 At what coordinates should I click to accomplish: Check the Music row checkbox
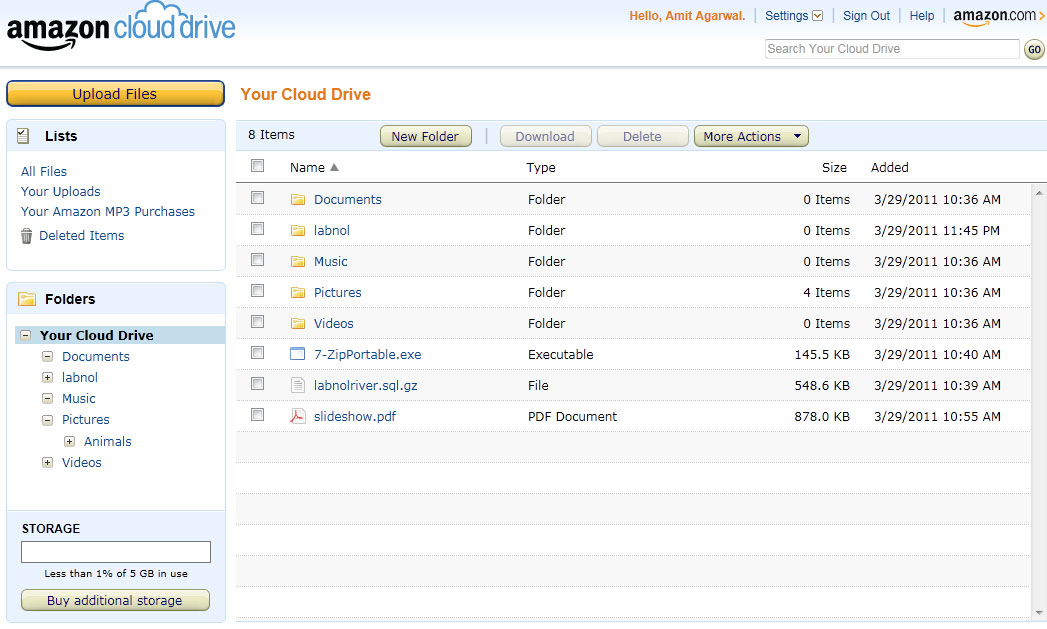pos(258,260)
